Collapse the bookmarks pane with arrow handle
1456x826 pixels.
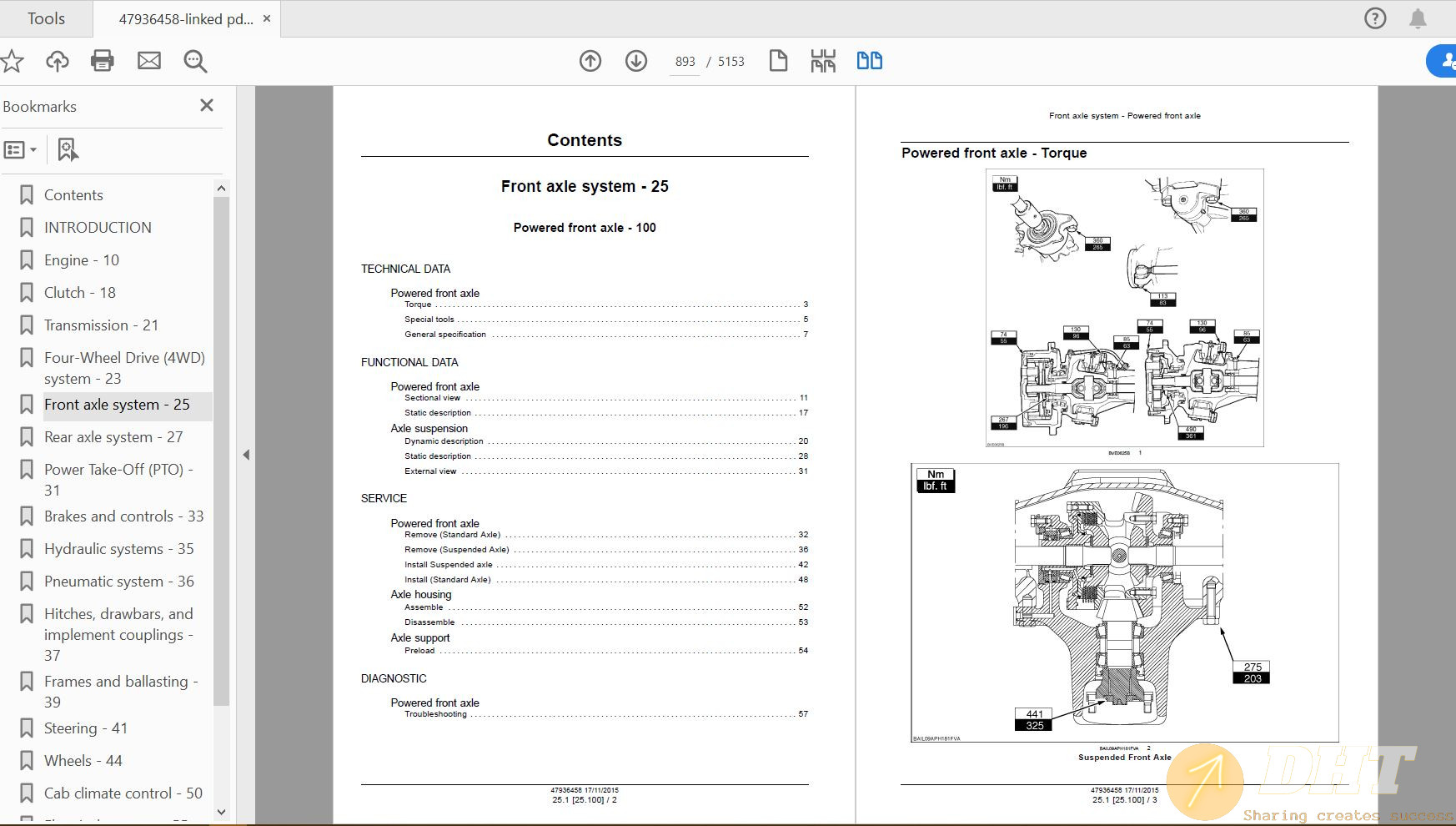point(246,455)
